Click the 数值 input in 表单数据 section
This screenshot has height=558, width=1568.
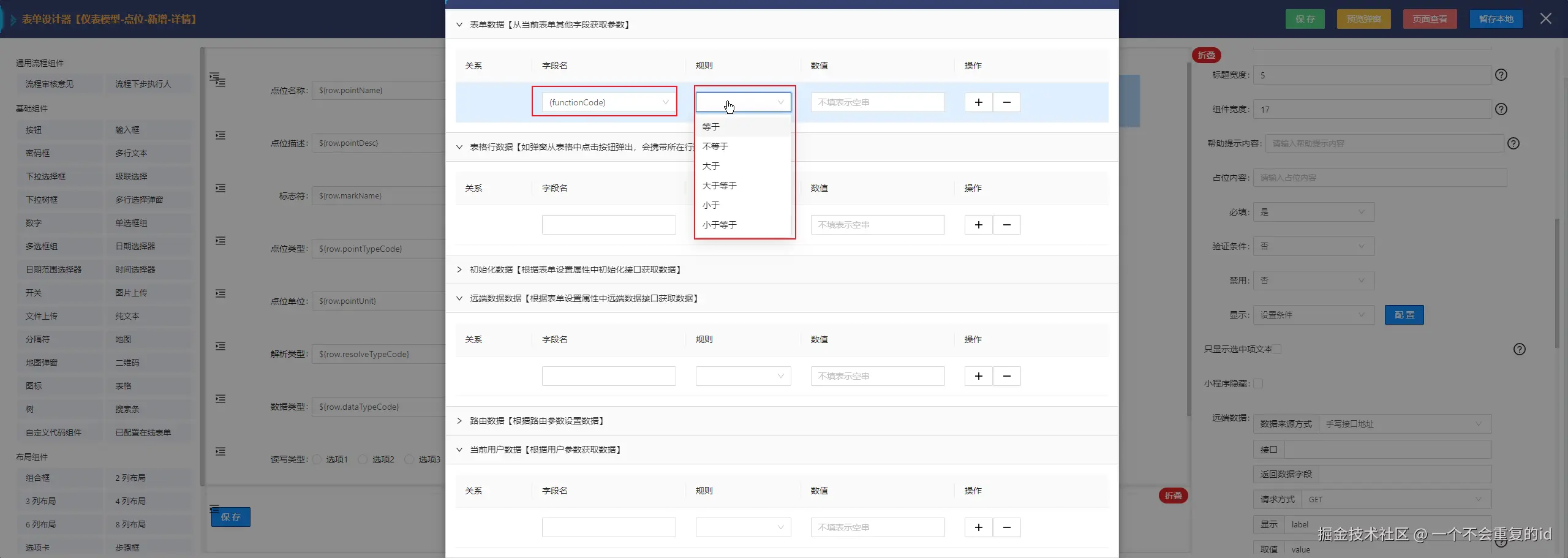(x=878, y=102)
